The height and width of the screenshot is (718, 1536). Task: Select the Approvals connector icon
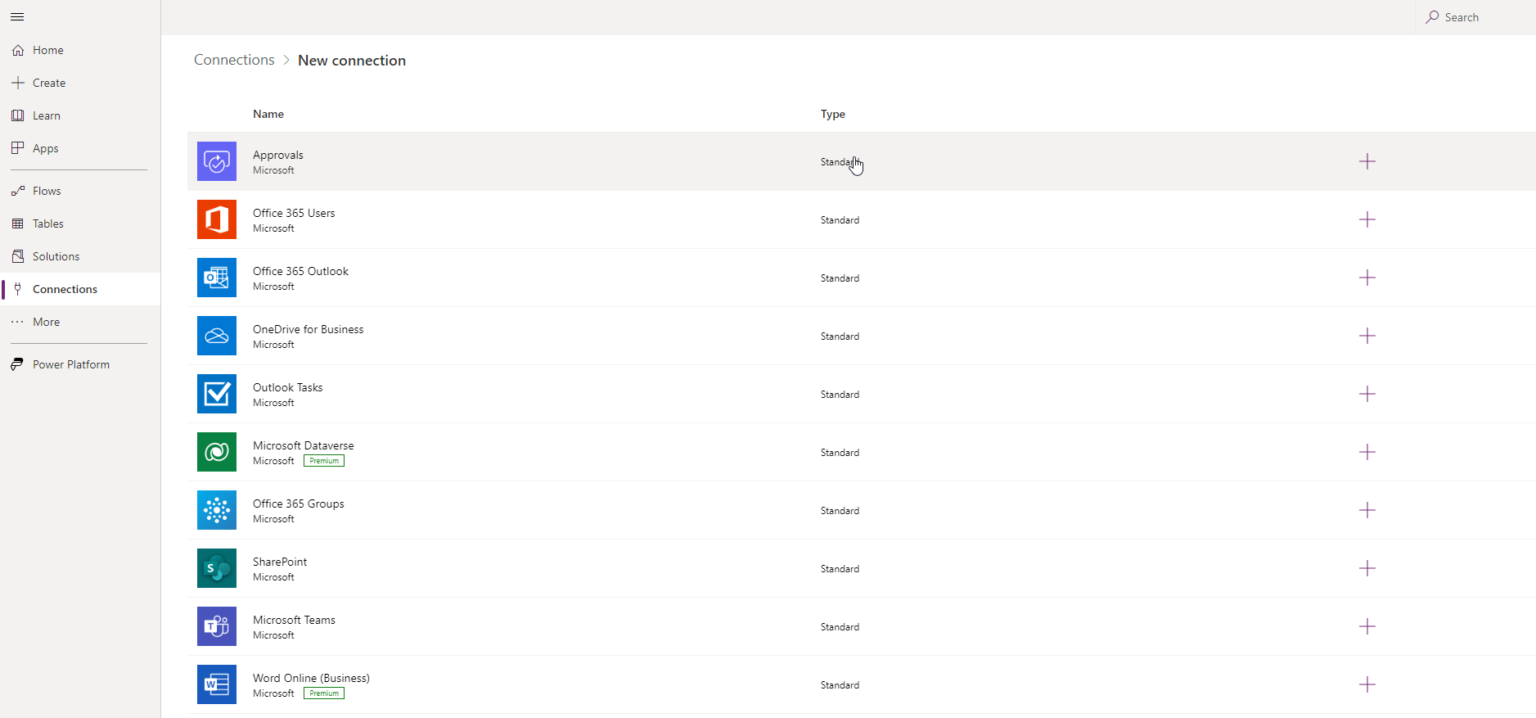click(216, 161)
